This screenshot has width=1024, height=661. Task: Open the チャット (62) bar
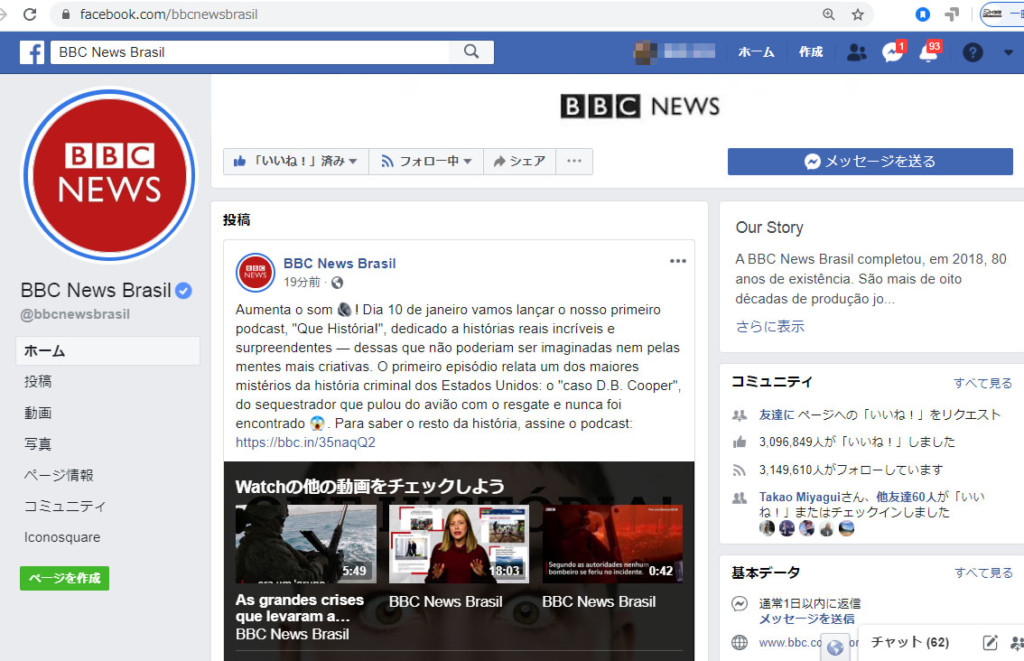tap(910, 642)
